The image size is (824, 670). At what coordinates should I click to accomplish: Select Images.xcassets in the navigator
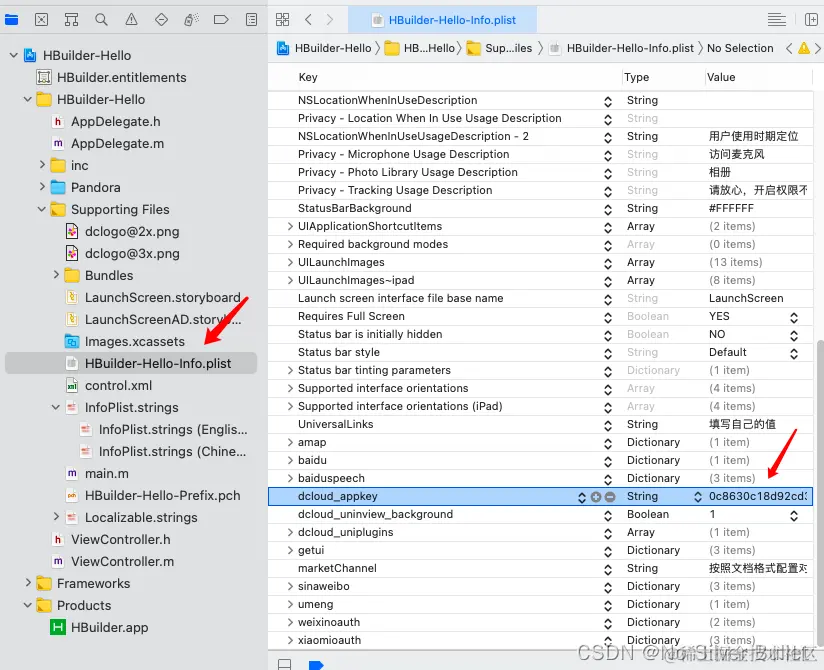135,342
